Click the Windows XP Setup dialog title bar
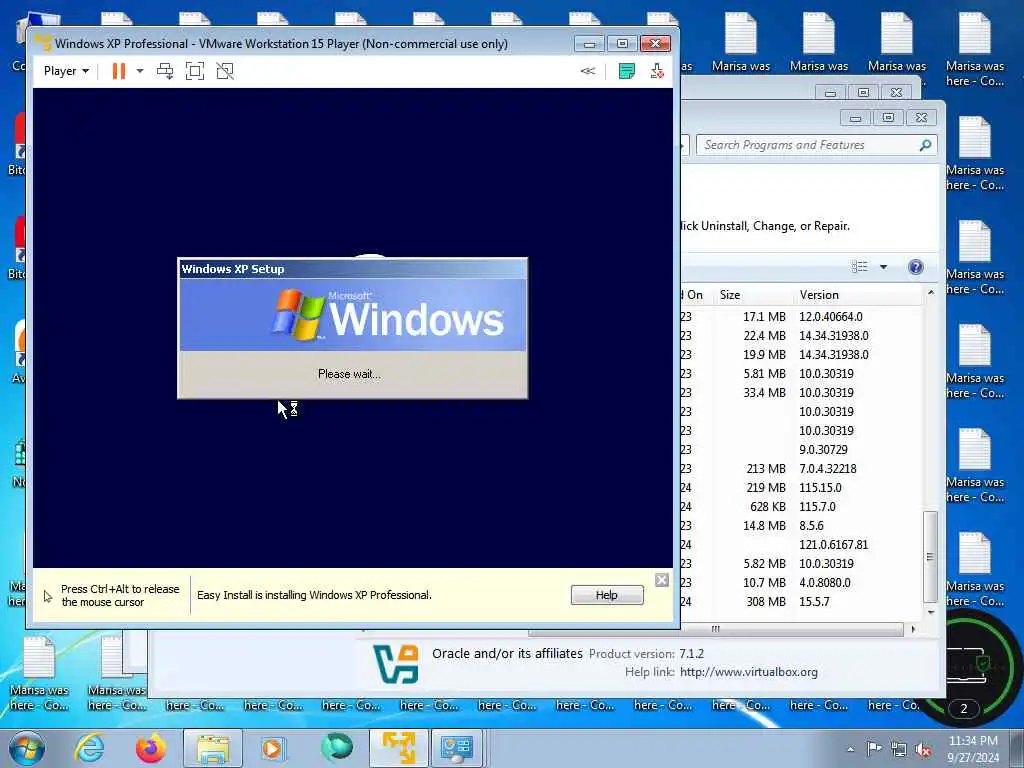The width and height of the screenshot is (1024, 768). [x=353, y=269]
